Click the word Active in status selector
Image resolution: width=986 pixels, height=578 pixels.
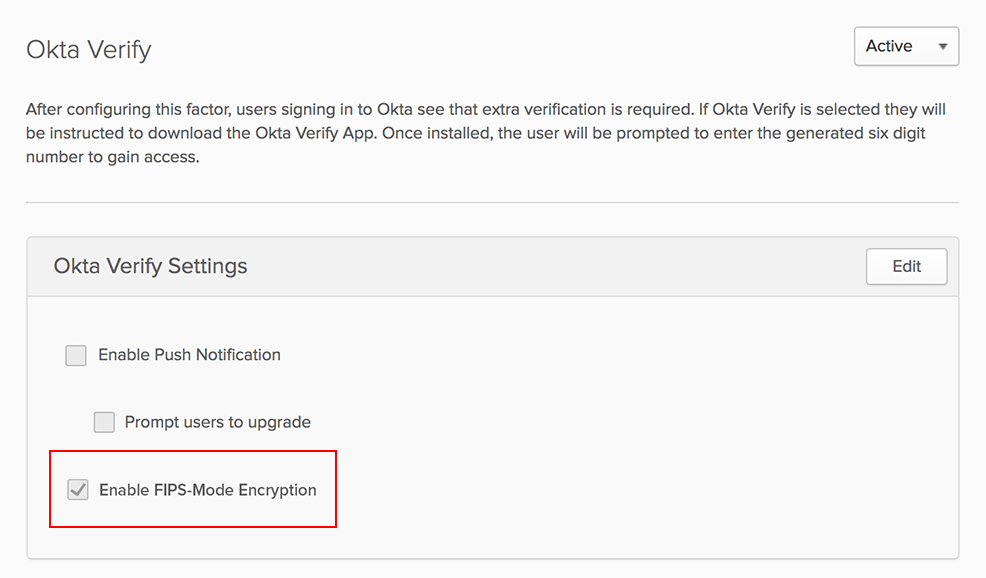[888, 47]
